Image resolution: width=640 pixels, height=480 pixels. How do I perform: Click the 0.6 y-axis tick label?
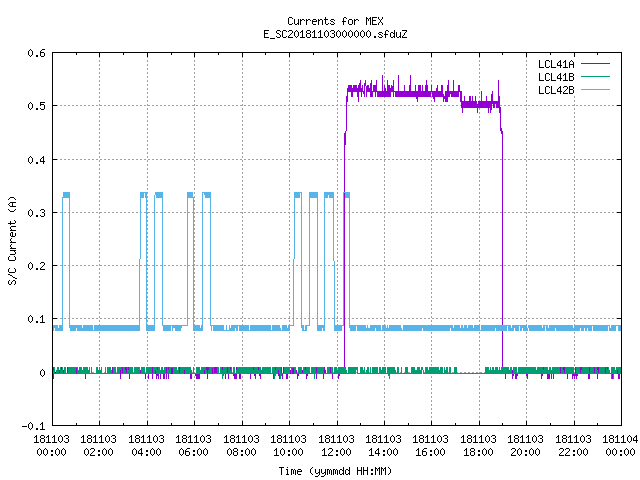tap(36, 53)
